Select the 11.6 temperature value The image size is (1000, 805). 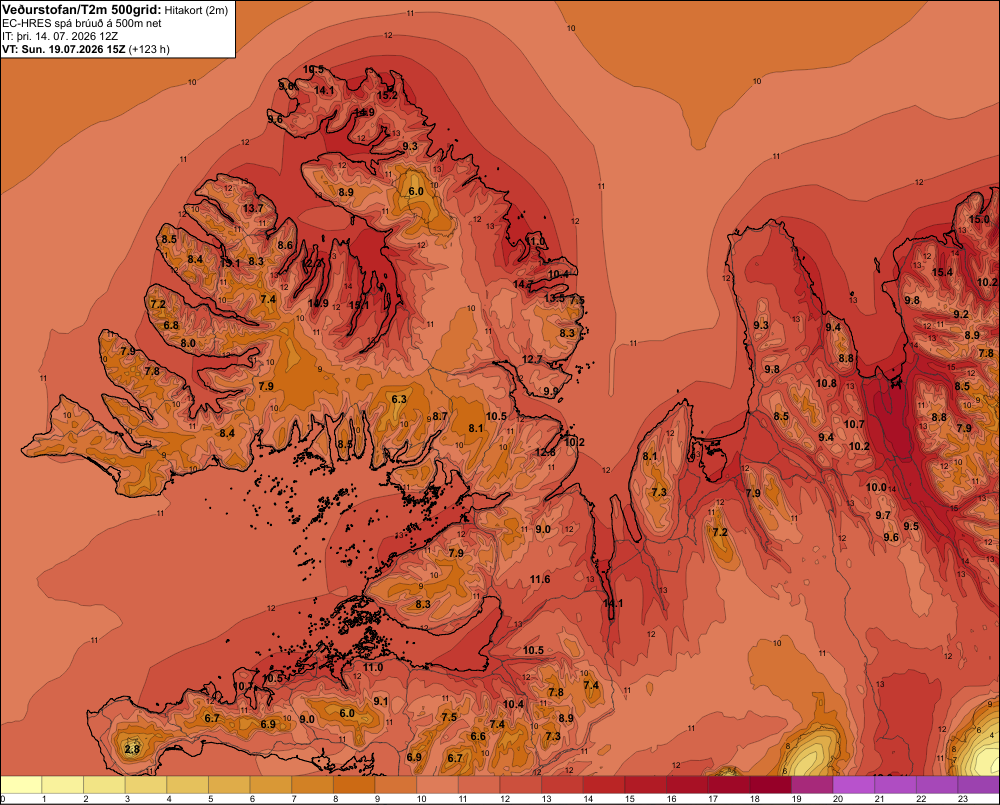tap(540, 579)
